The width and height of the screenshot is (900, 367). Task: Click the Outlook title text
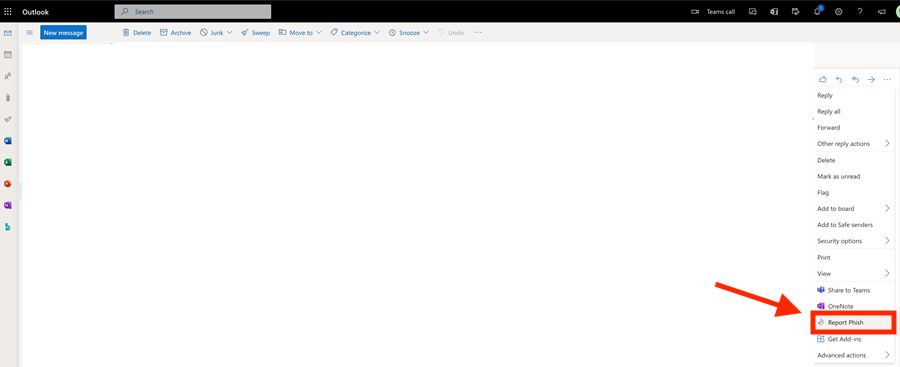pos(36,11)
